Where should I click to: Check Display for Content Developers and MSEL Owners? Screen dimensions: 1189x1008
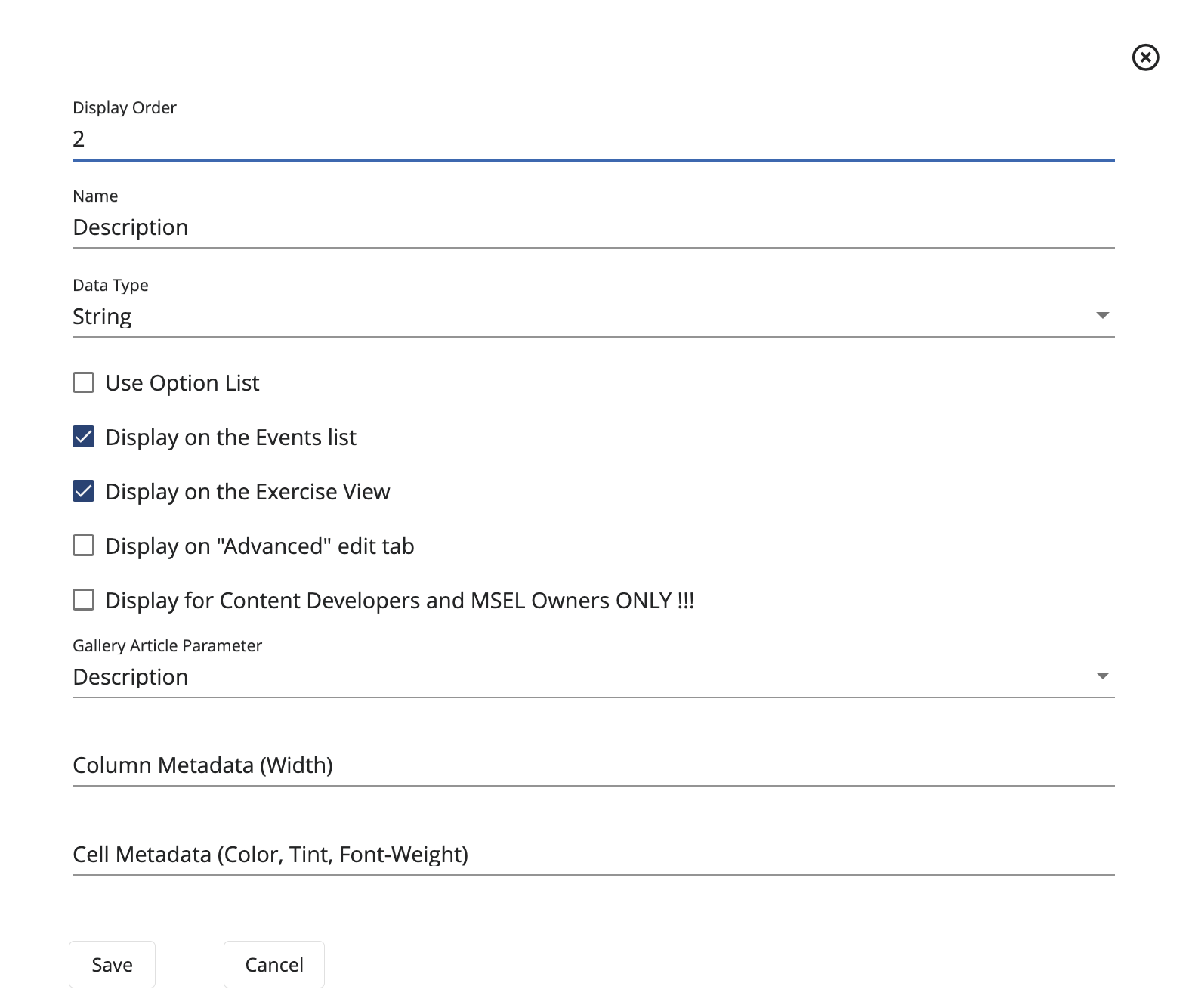pyautogui.click(x=84, y=600)
